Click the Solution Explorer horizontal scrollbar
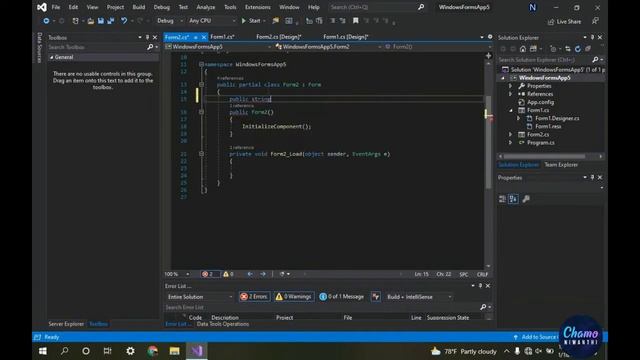The width and height of the screenshot is (640, 360). pyautogui.click(x=550, y=156)
